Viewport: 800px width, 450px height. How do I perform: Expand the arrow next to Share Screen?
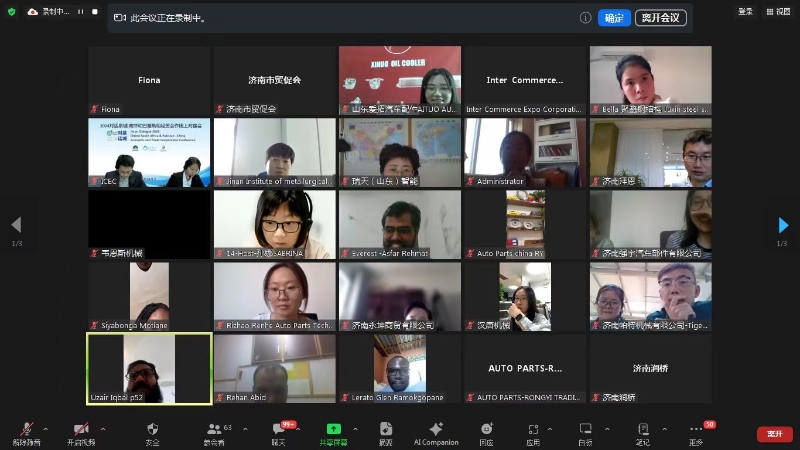click(x=353, y=429)
